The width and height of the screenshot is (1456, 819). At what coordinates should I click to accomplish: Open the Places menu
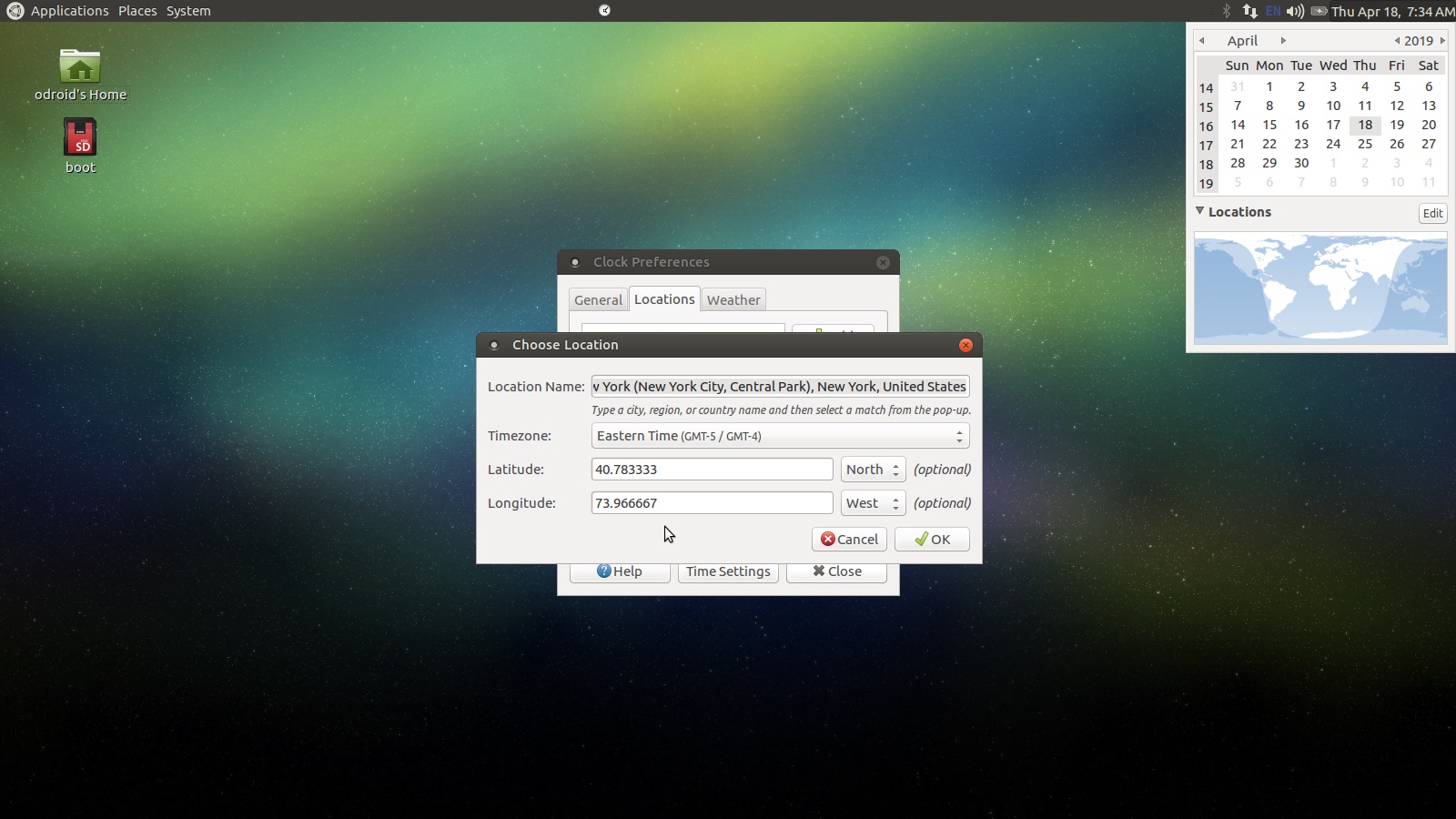(137, 11)
